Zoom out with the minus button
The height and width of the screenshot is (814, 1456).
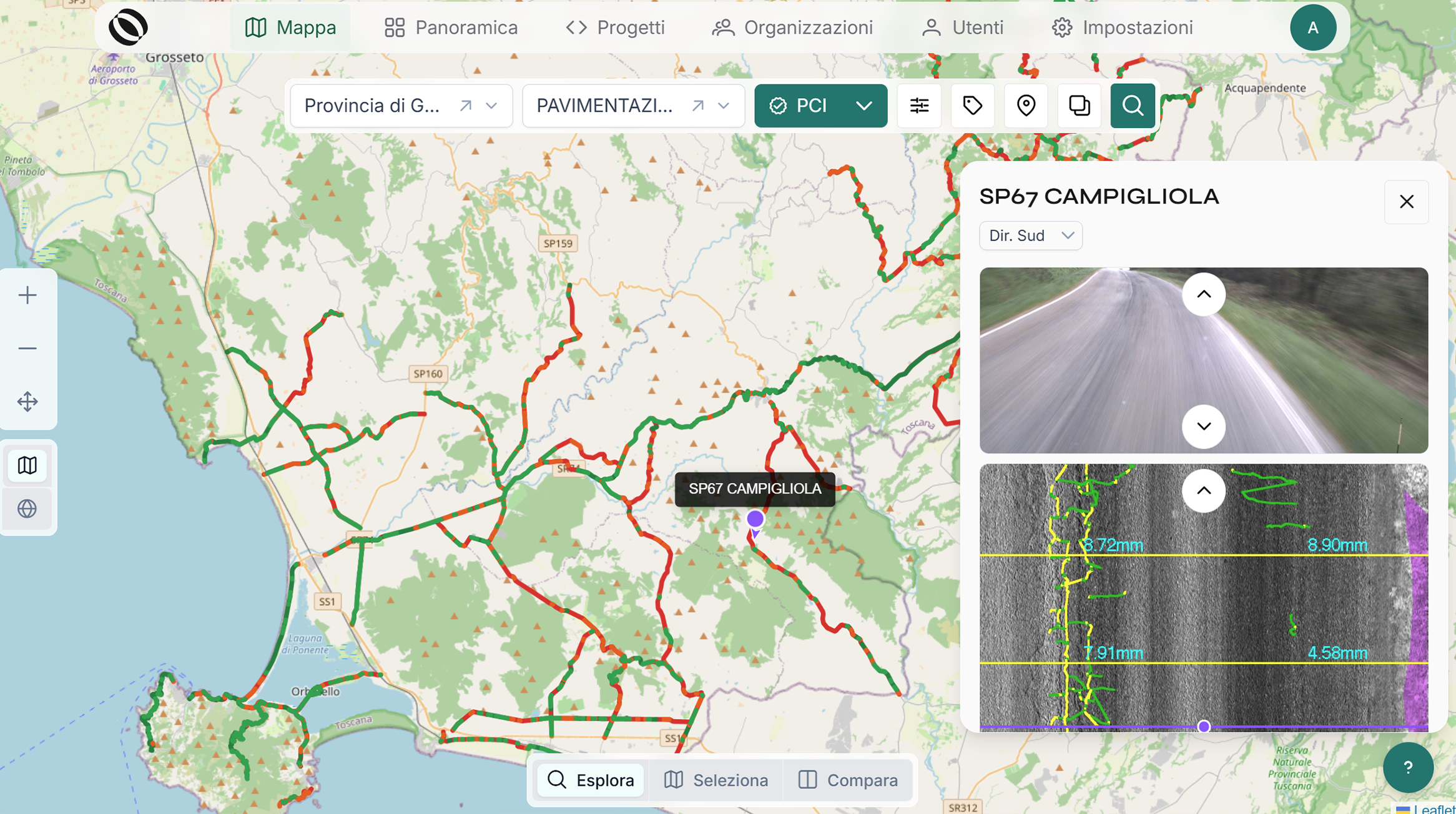(27, 348)
